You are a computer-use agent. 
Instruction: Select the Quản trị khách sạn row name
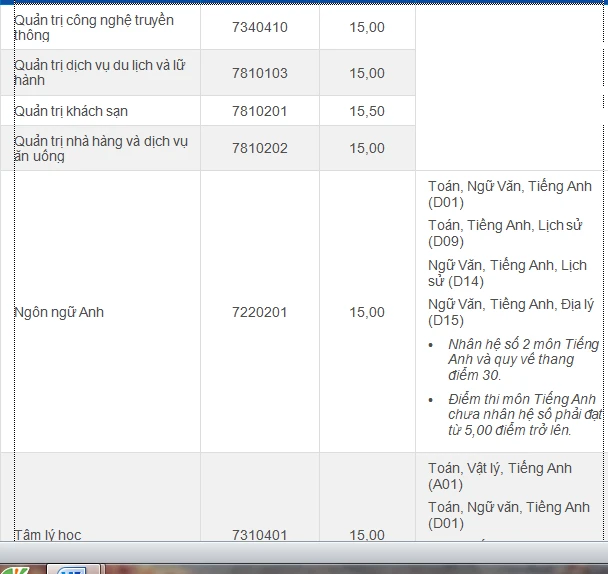coord(71,111)
